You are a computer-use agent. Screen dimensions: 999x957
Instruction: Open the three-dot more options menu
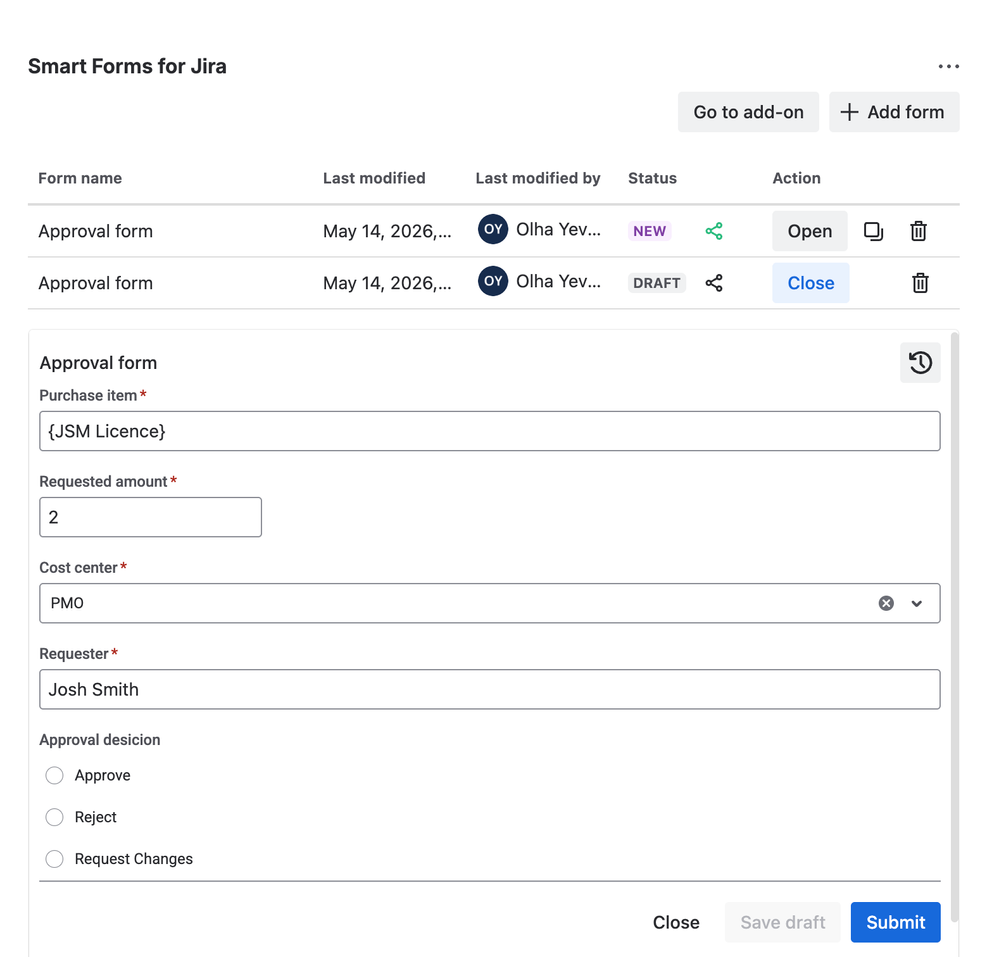[x=948, y=66]
